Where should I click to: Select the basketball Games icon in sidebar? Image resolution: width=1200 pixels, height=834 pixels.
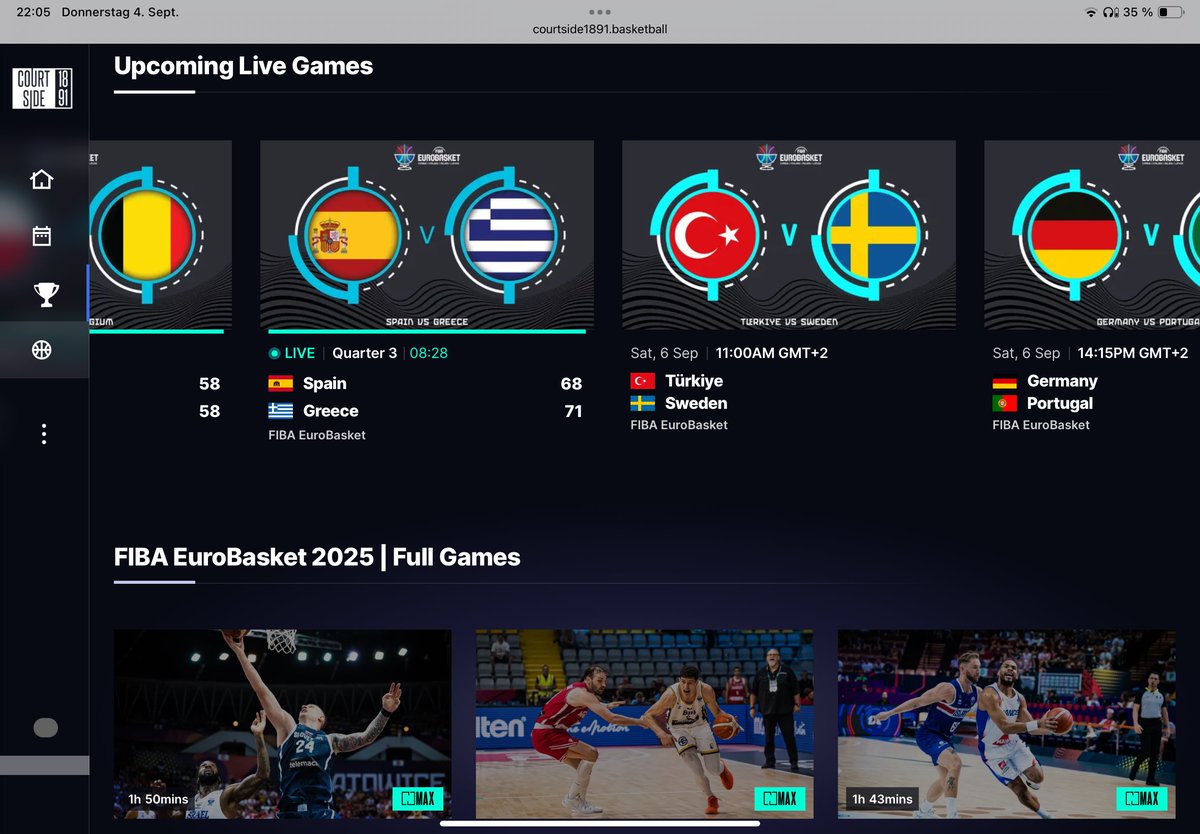[43, 350]
